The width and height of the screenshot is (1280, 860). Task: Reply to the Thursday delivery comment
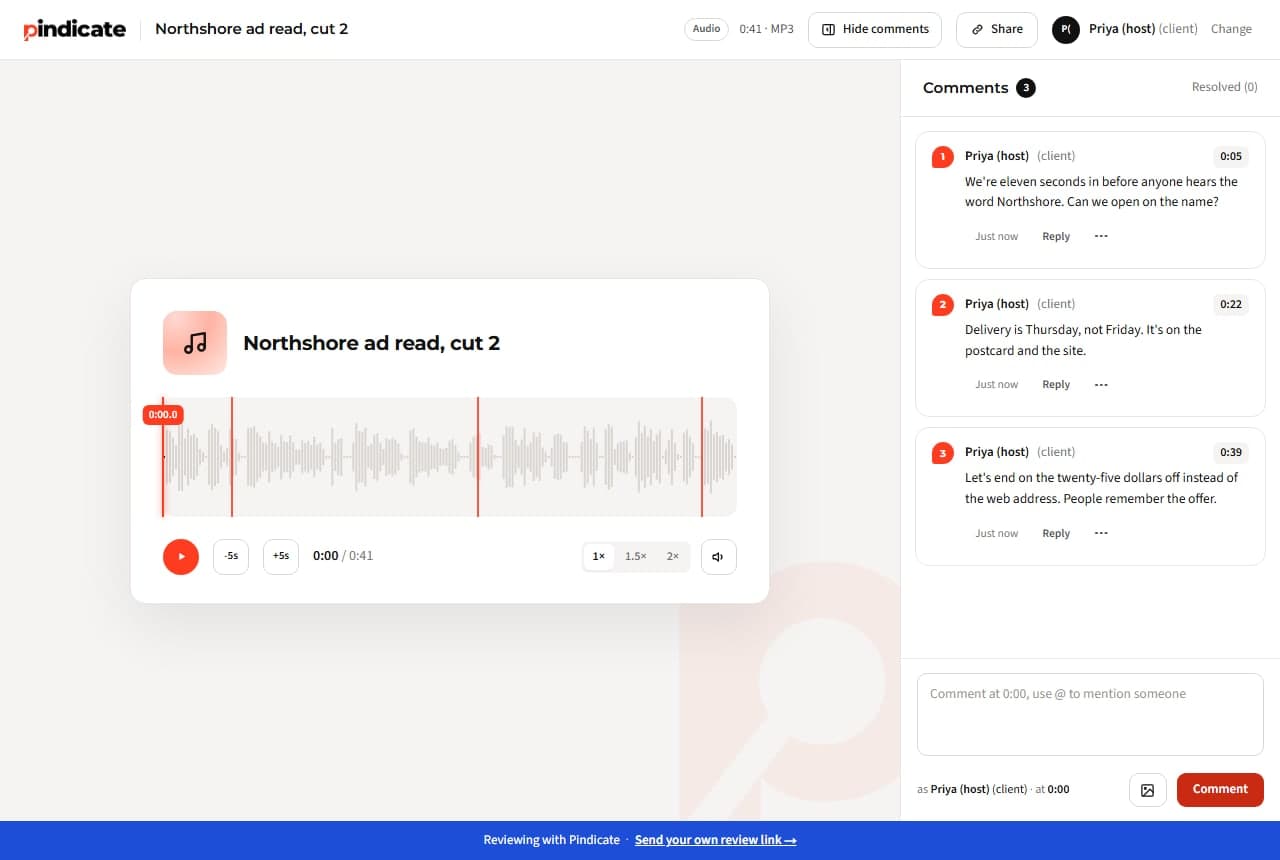1056,384
